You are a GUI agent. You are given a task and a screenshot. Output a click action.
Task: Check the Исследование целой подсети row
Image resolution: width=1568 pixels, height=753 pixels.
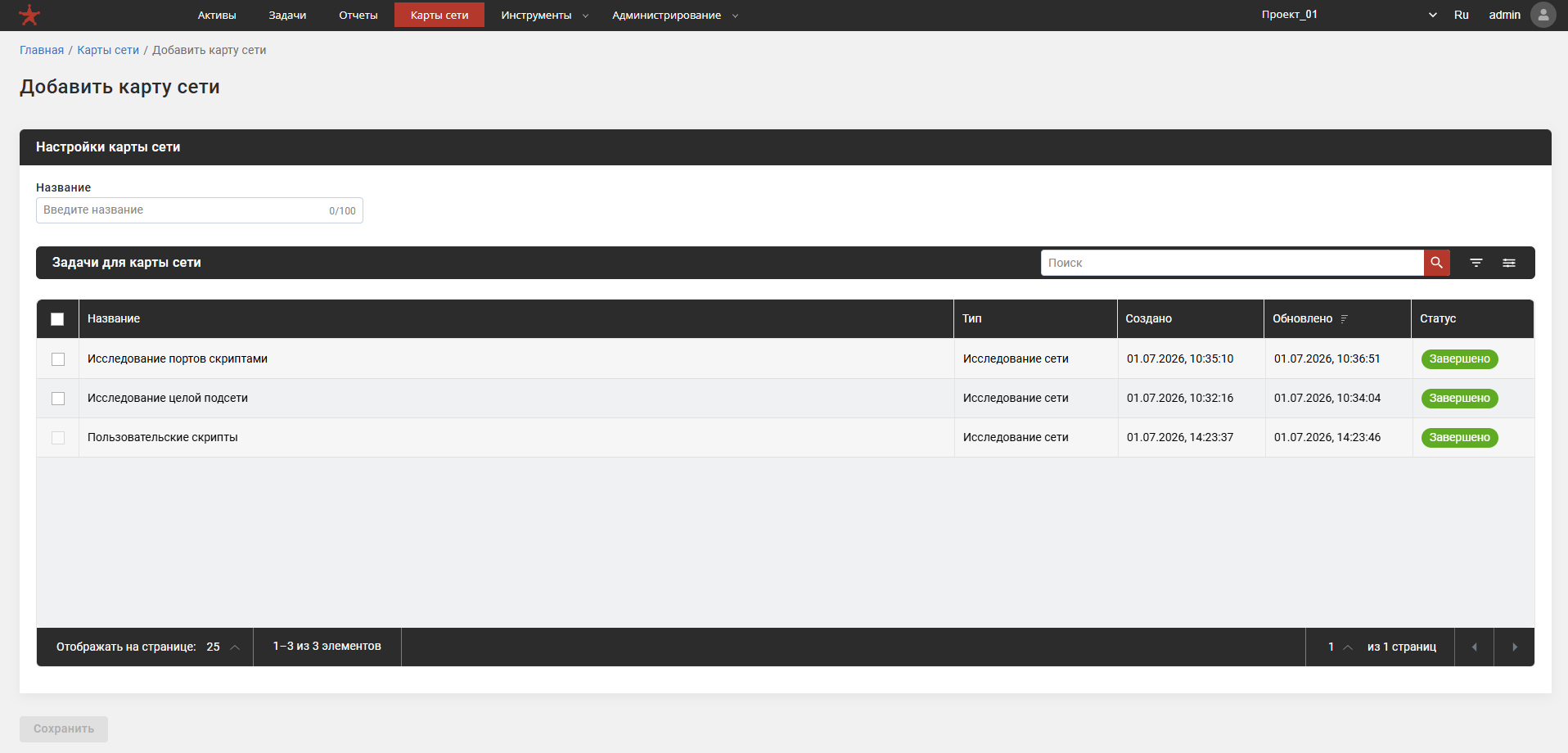tap(58, 399)
